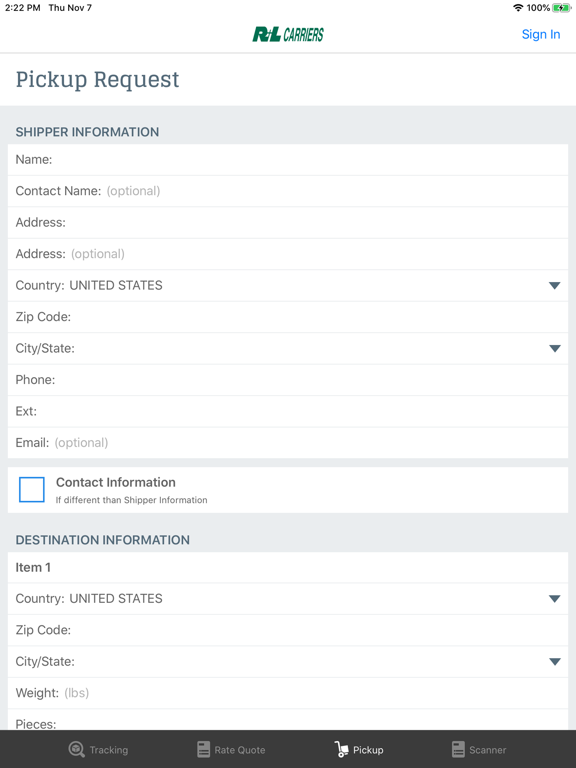Open the Scanner tab
Viewport: 576px width, 768px height.
coord(479,749)
